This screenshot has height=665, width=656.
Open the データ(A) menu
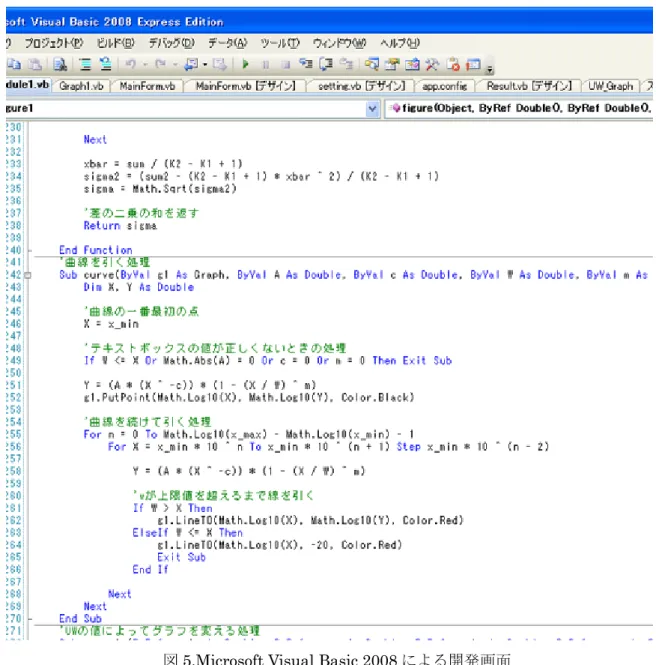tap(227, 43)
